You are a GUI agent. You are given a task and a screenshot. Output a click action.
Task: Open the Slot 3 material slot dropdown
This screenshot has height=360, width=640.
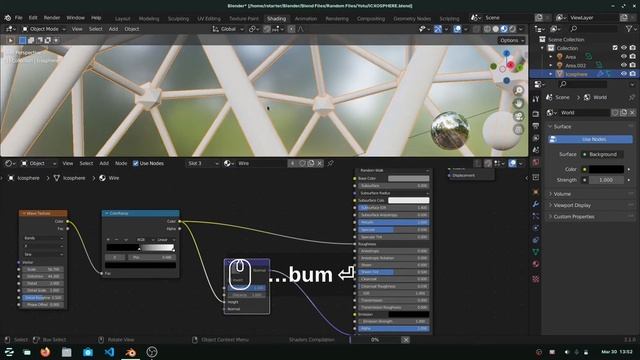[x=203, y=163]
